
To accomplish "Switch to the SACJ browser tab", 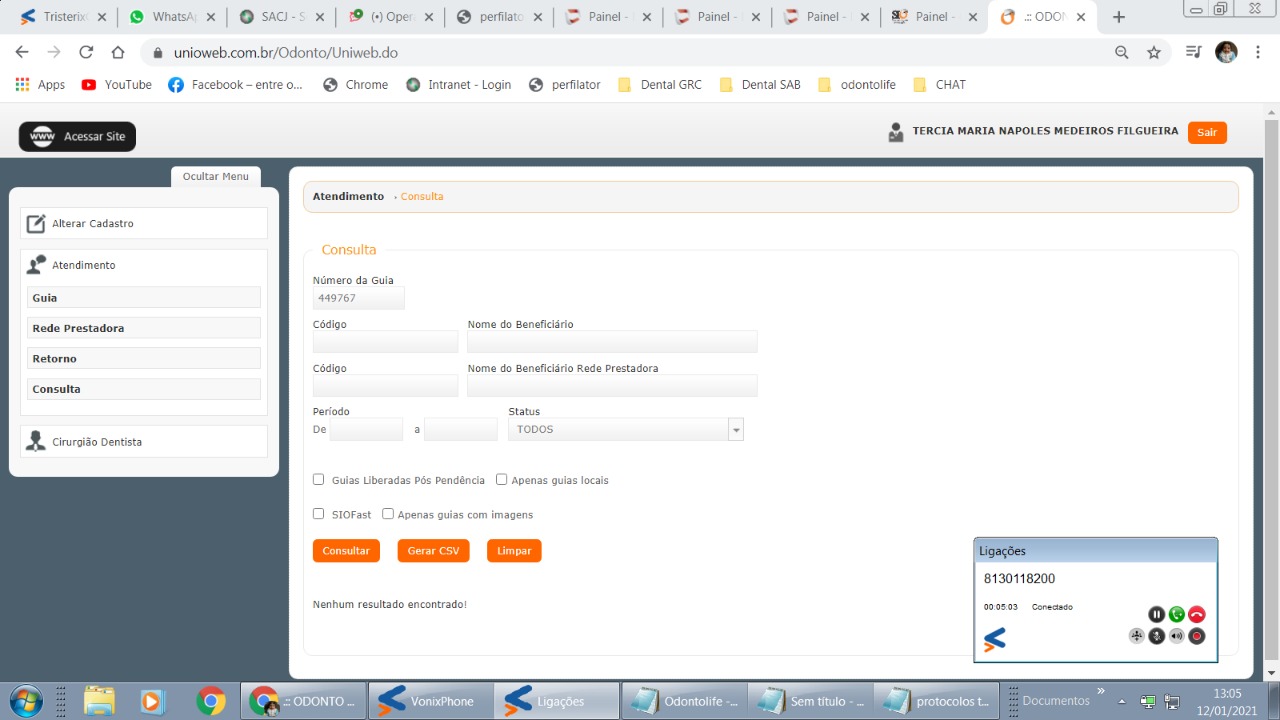I will point(281,17).
